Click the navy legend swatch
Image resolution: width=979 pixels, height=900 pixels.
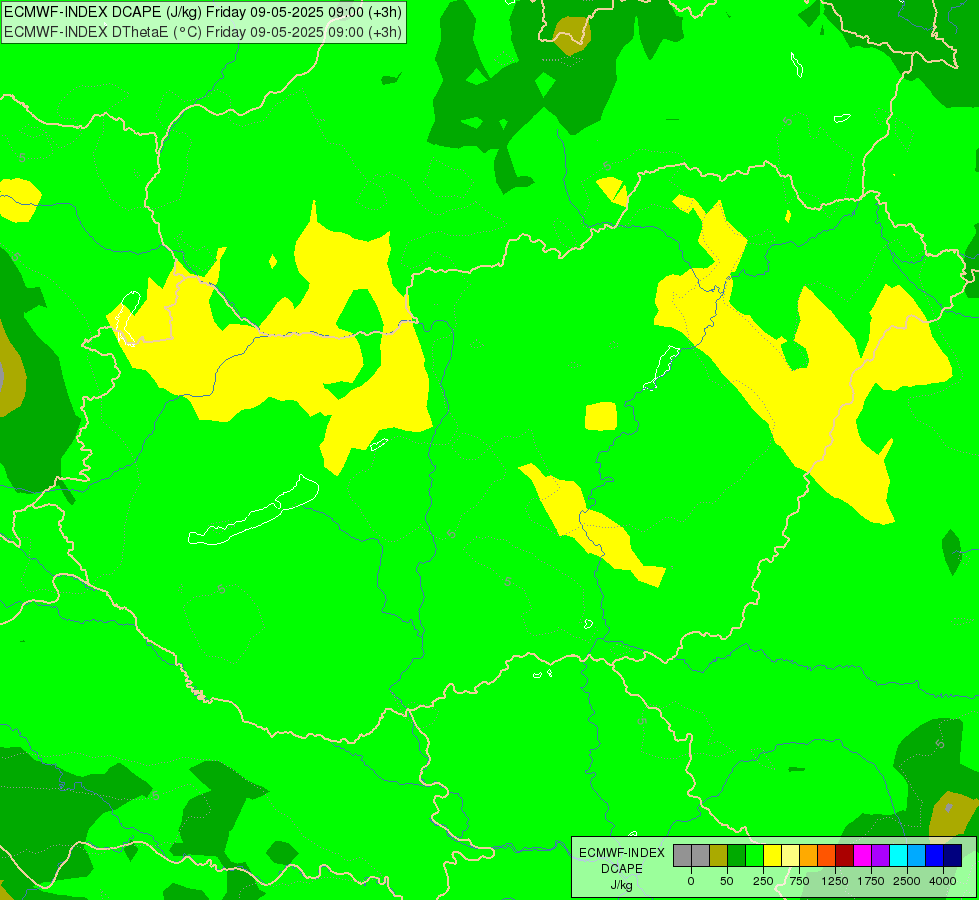click(x=953, y=856)
